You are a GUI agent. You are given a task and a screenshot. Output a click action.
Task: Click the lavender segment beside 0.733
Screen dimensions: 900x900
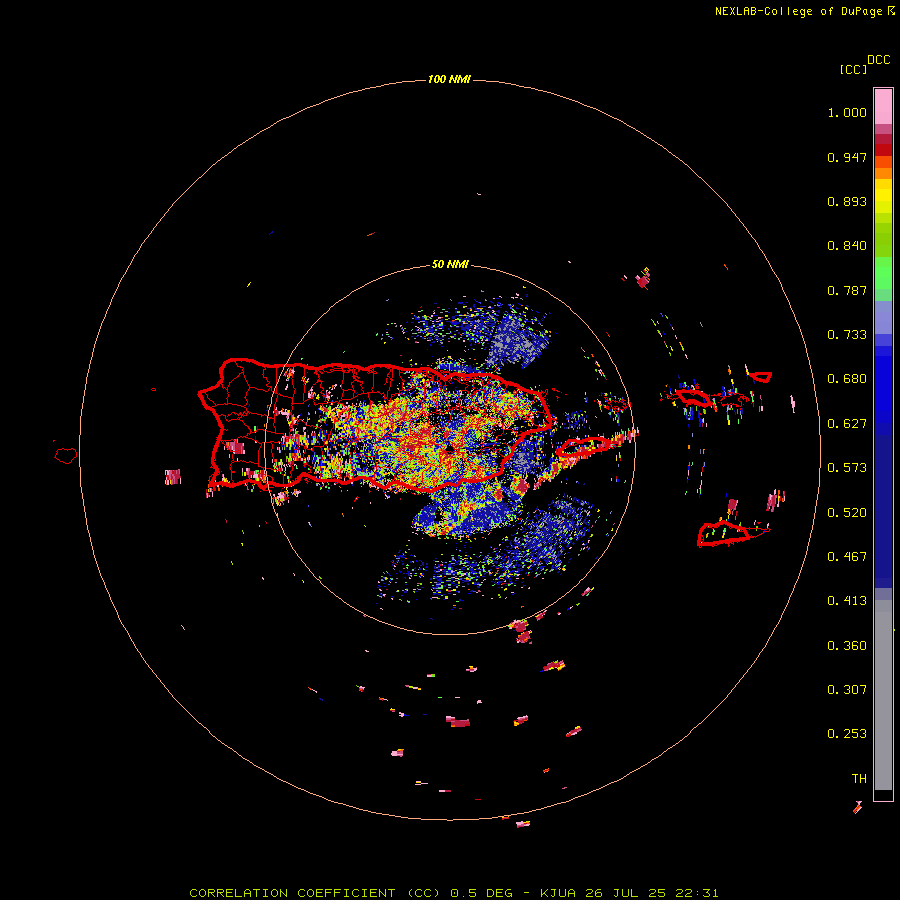tap(883, 317)
